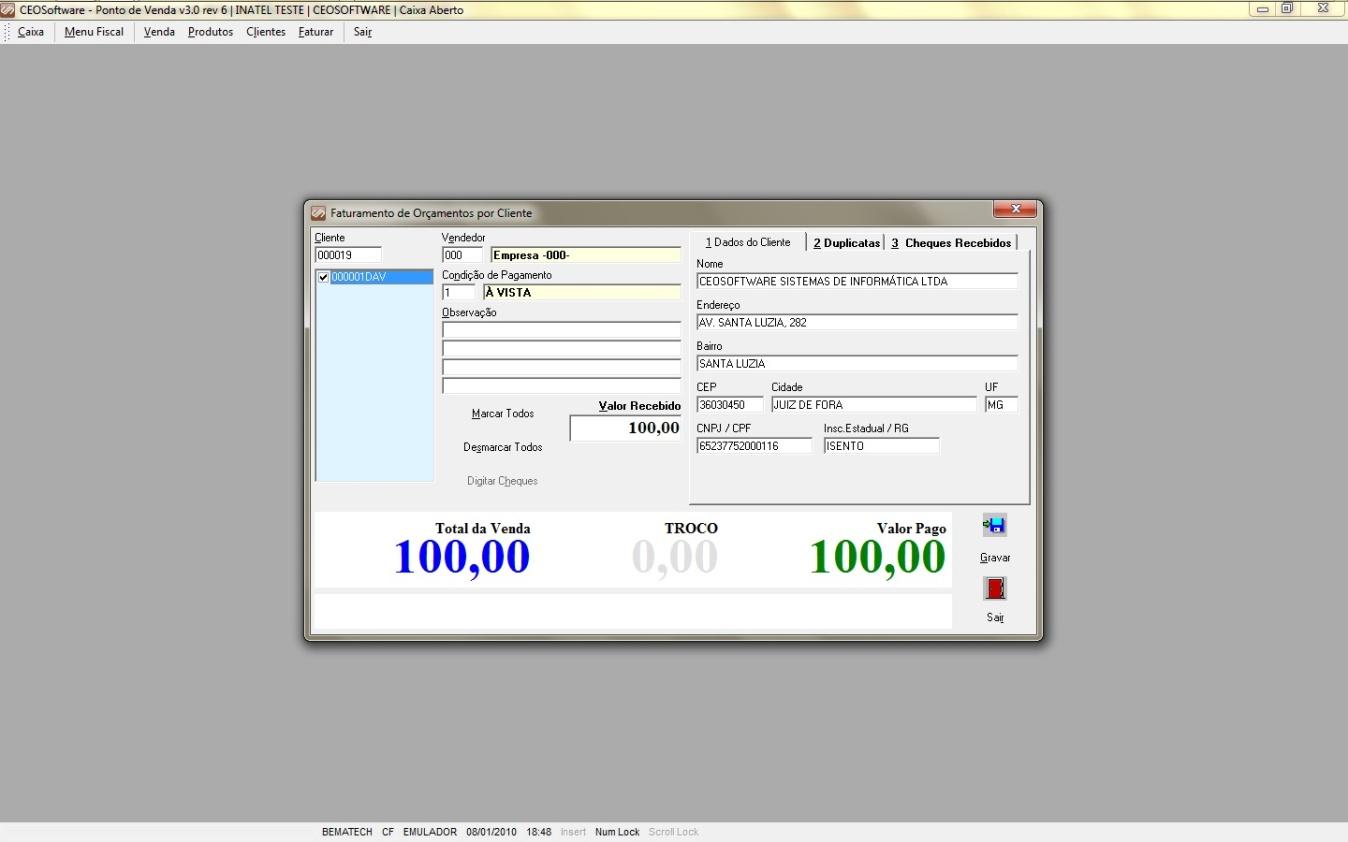Click the Sair menu item
Viewport: 1348px width, 842px height.
[x=363, y=32]
